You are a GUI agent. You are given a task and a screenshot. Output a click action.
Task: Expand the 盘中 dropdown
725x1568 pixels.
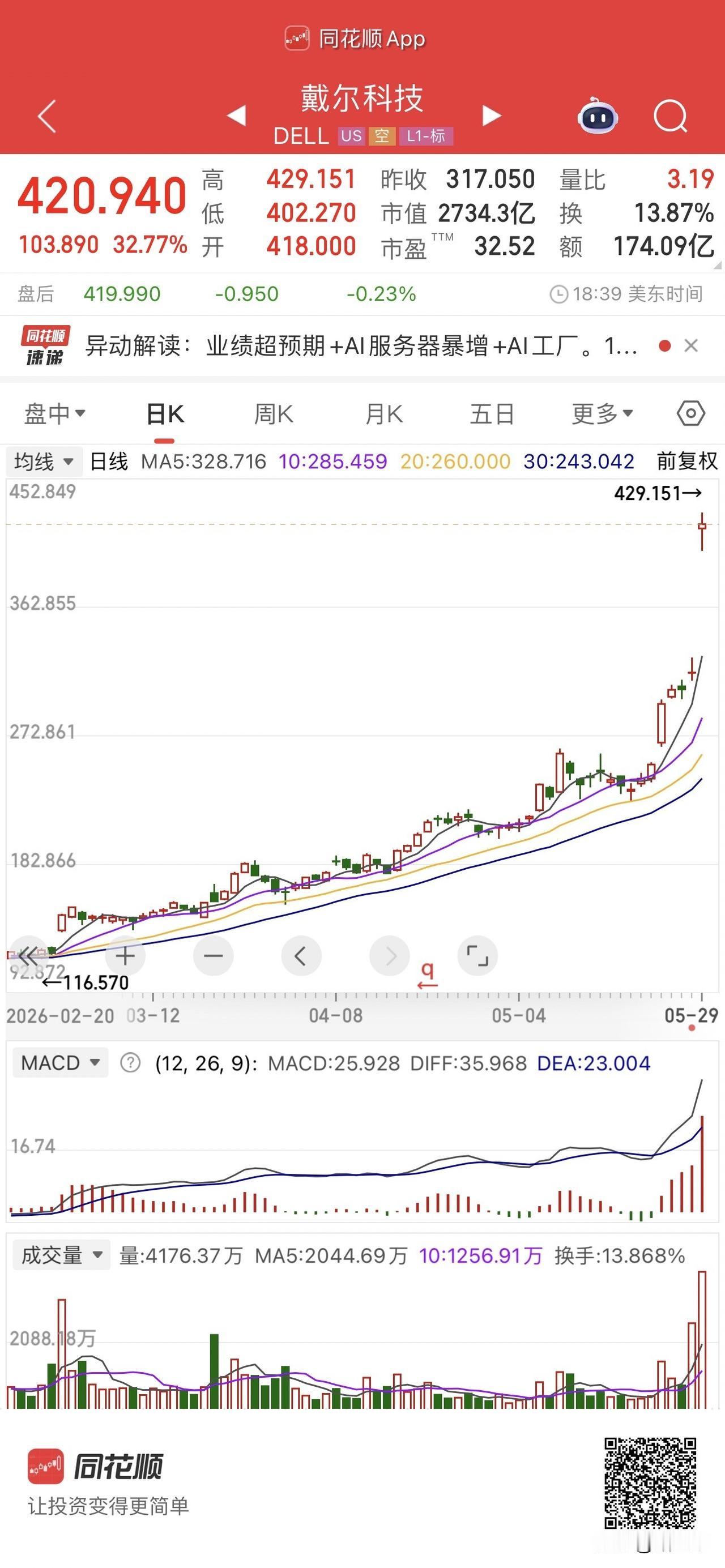coord(54,414)
